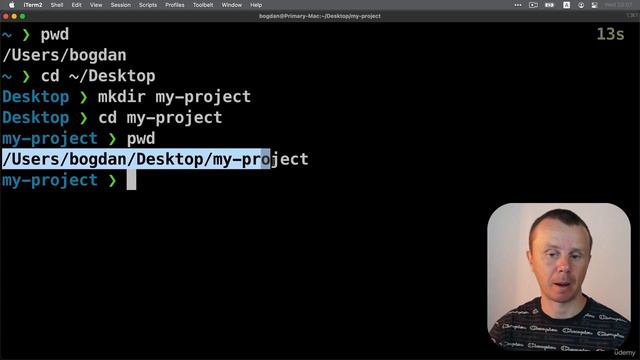This screenshot has width=640, height=360.
Task: Open the Shell menu
Action: click(x=57, y=5)
